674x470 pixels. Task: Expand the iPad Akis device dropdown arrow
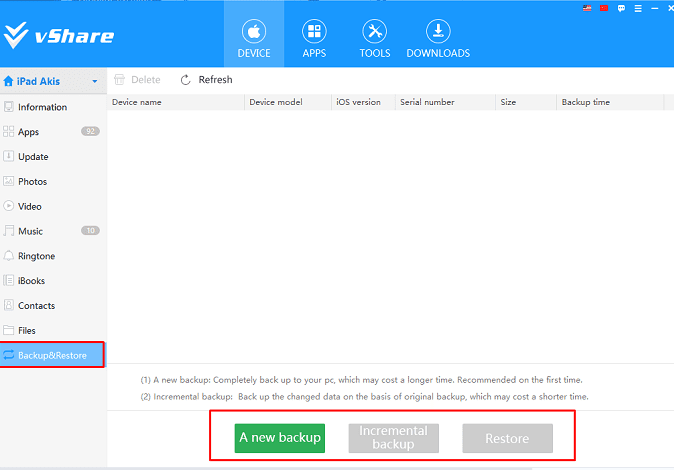click(x=95, y=81)
